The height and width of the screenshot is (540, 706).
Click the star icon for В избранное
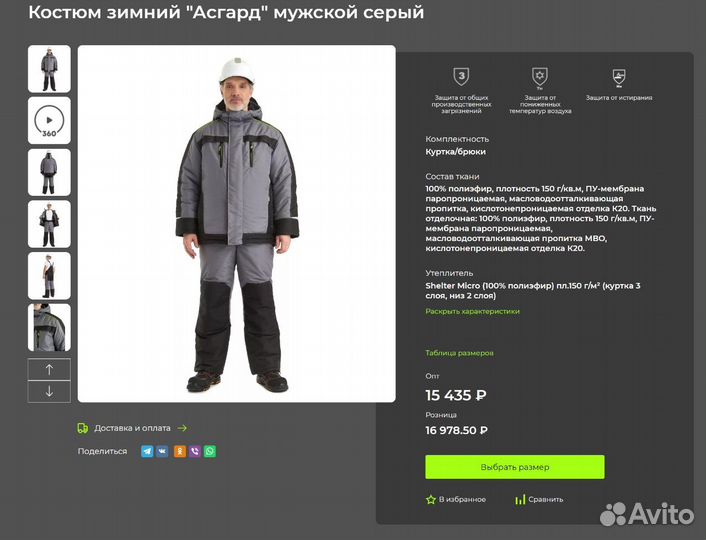pyautogui.click(x=431, y=499)
